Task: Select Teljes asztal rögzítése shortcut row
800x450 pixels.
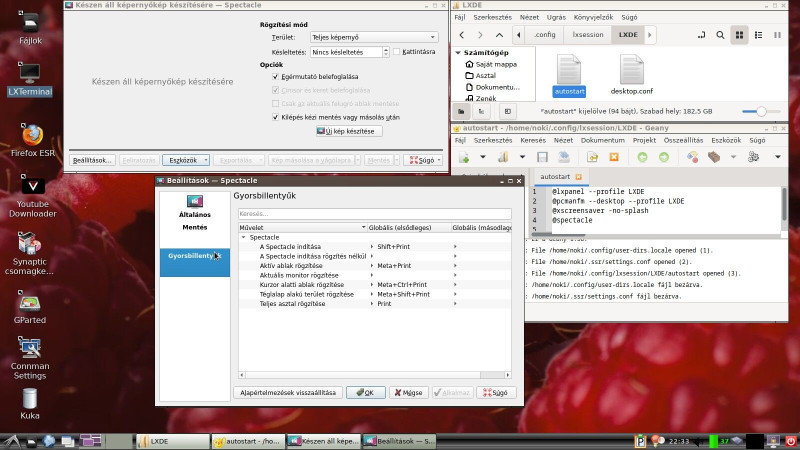Action: pyautogui.click(x=374, y=304)
